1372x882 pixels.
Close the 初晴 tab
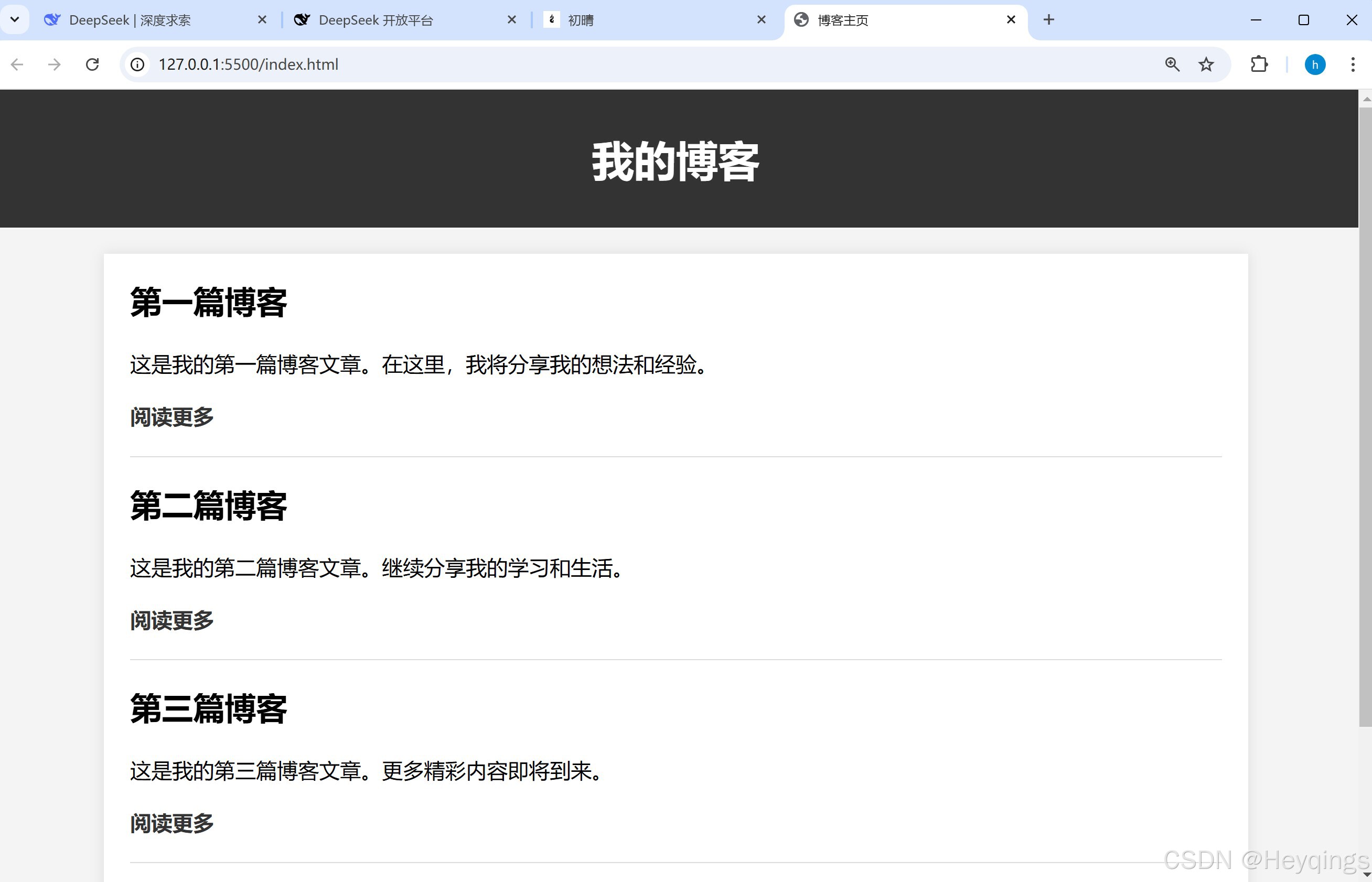click(x=762, y=20)
